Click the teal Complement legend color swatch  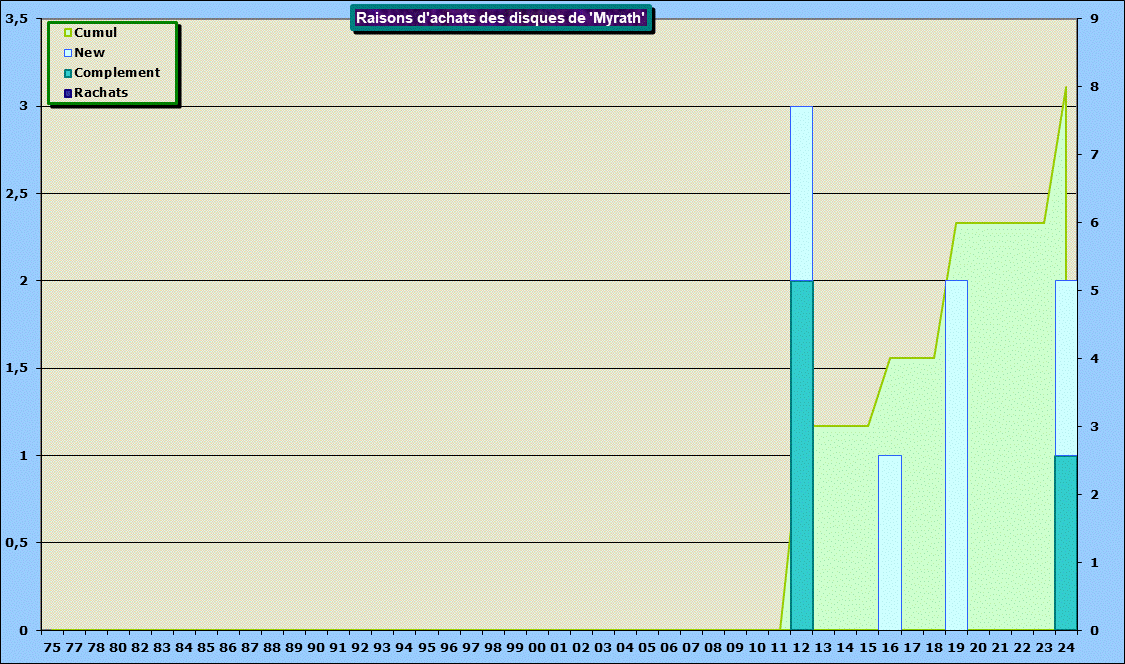click(x=68, y=73)
